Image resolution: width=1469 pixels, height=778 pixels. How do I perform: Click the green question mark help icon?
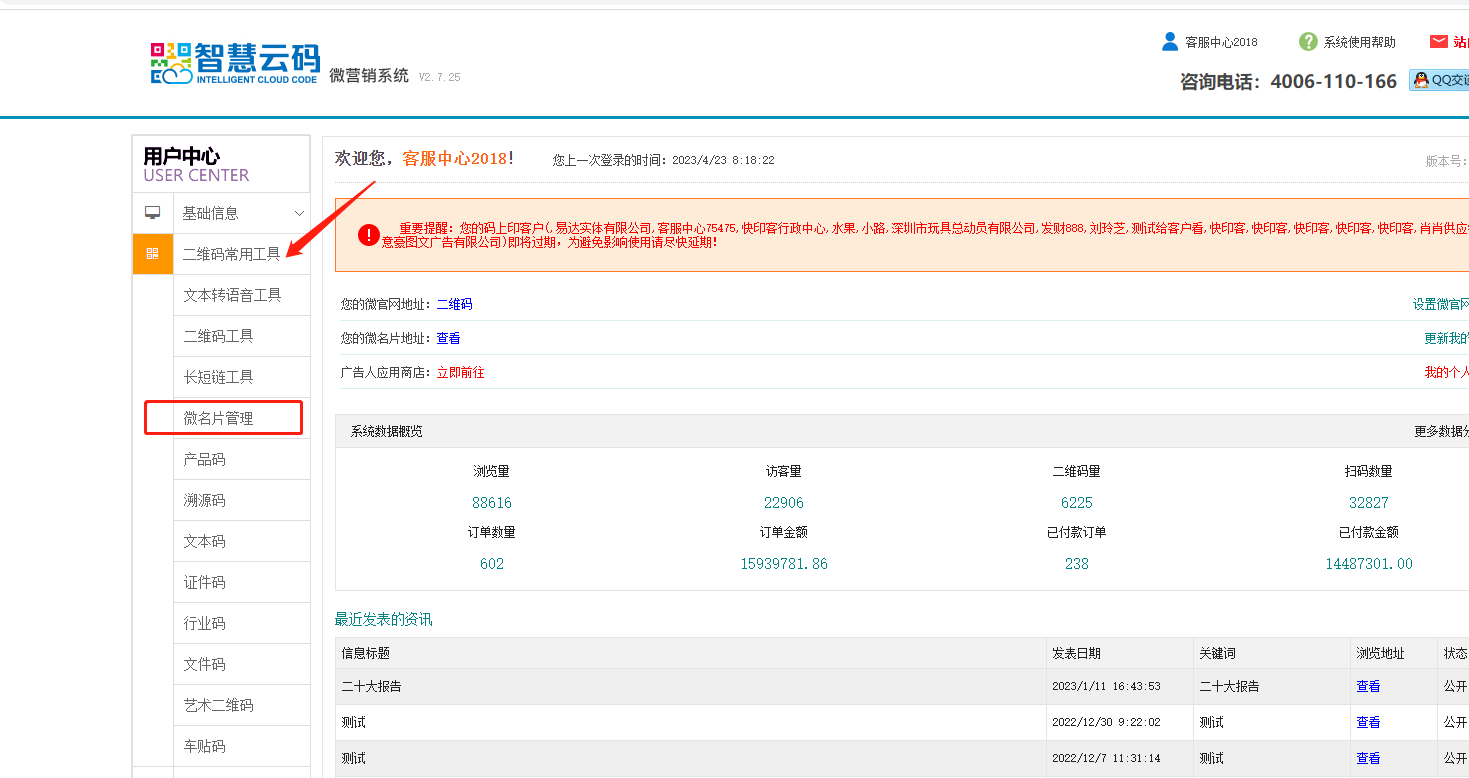1307,42
